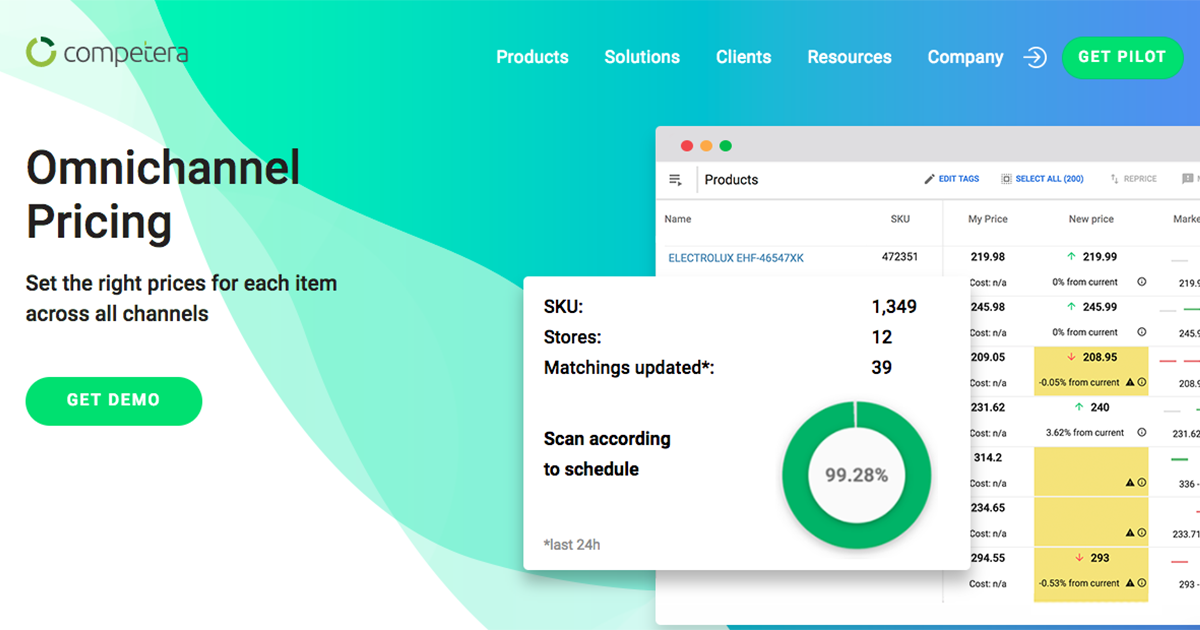Select the Edit Tags pencil icon
The image size is (1200, 630).
tap(929, 178)
